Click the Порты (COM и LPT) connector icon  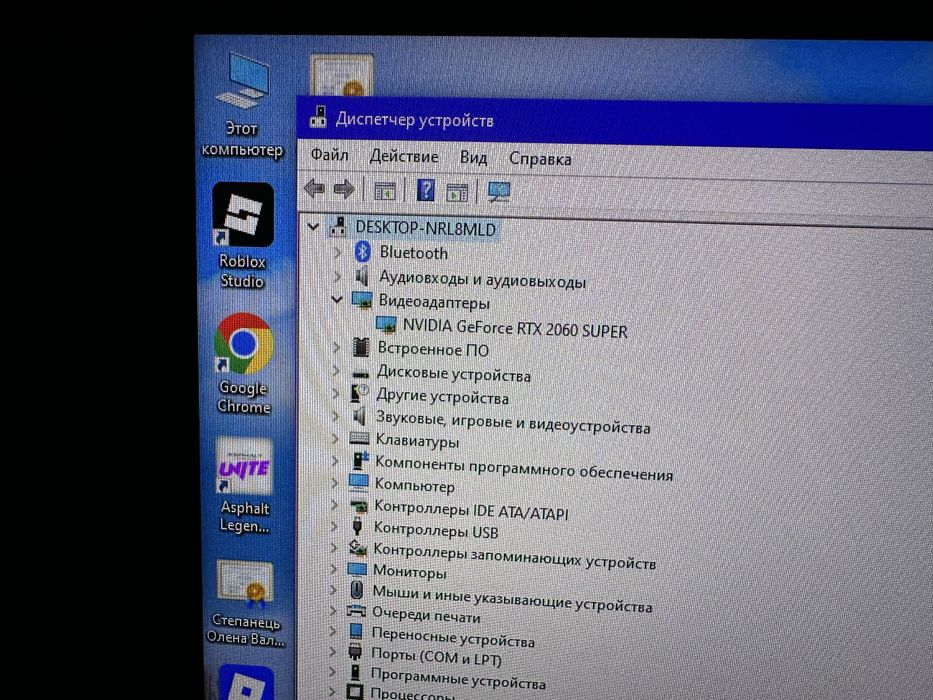[x=355, y=650]
